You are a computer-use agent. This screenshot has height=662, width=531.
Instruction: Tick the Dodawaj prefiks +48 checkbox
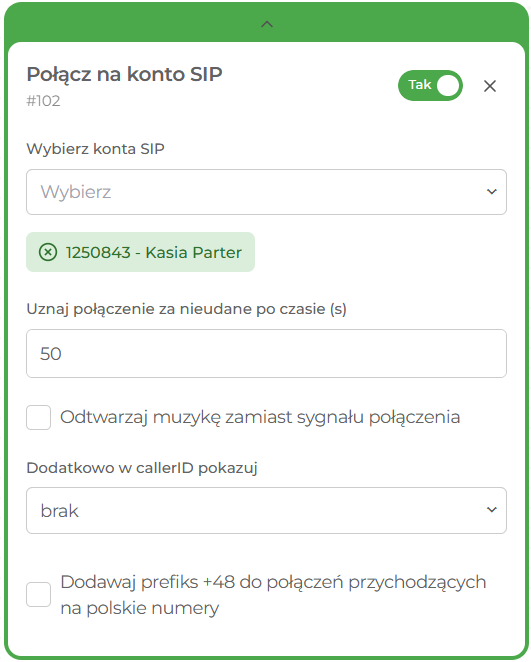pyautogui.click(x=38, y=594)
